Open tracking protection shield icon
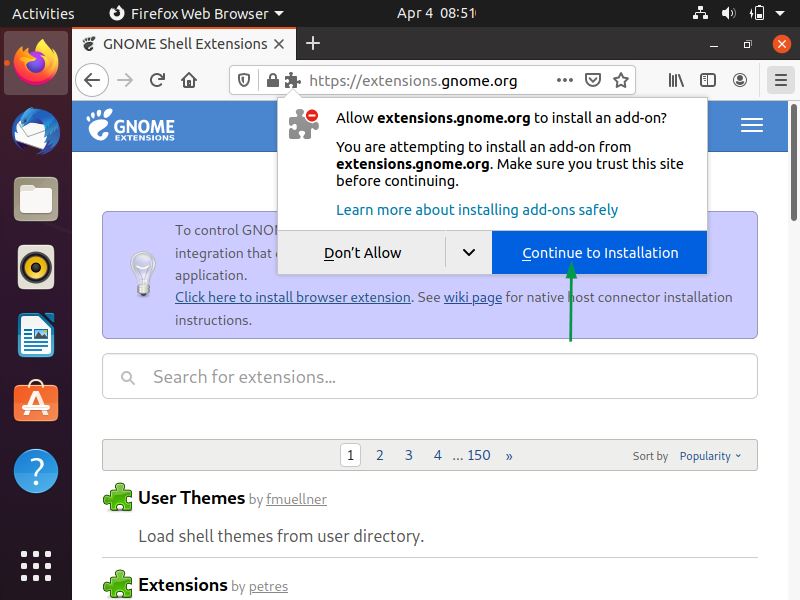Image resolution: width=800 pixels, height=600 pixels. pos(244,80)
